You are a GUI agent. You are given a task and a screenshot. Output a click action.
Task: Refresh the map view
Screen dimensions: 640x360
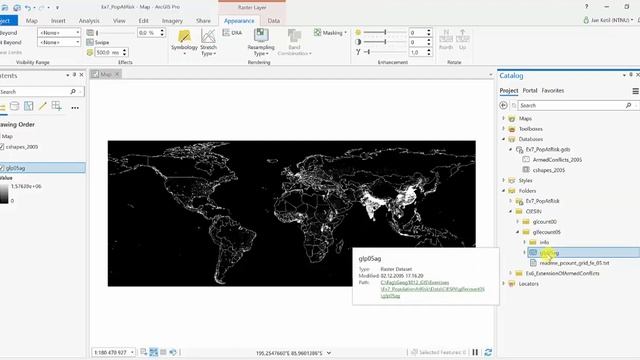pyautogui.click(x=488, y=352)
